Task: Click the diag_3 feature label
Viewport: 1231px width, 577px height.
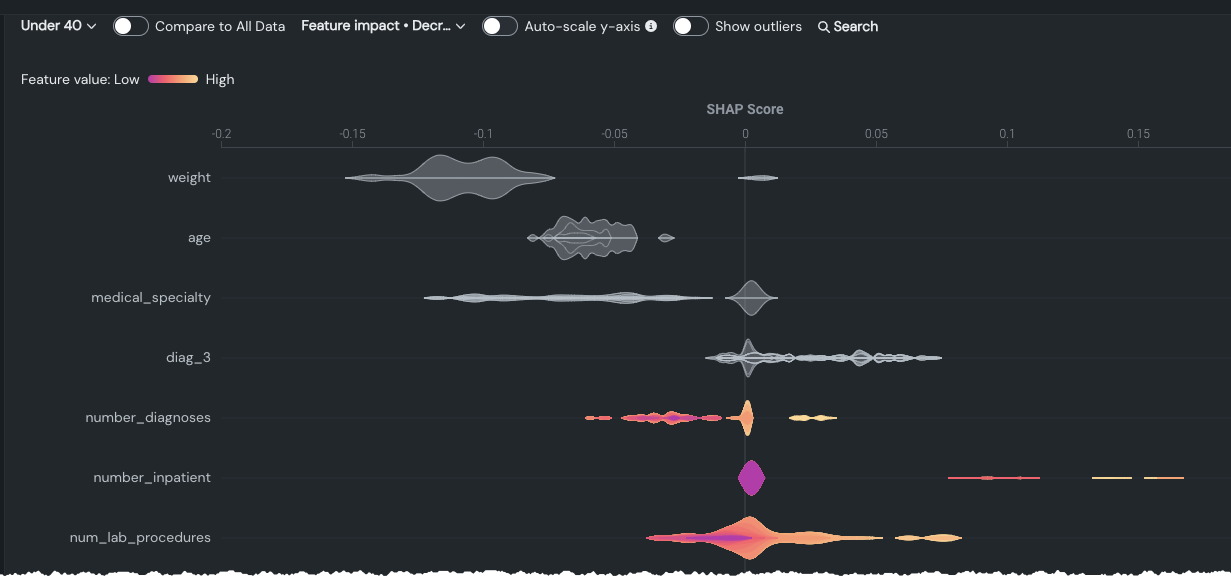Action: click(x=188, y=358)
